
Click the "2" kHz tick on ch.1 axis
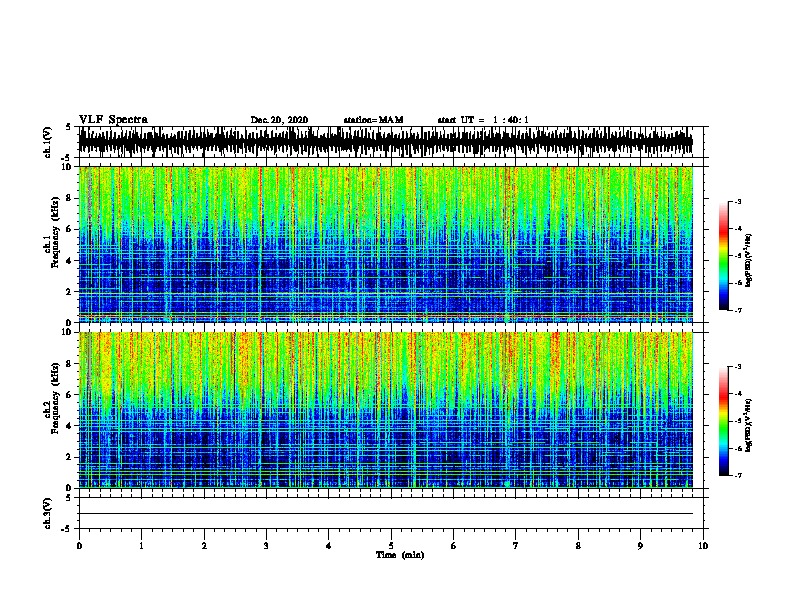coord(69,291)
